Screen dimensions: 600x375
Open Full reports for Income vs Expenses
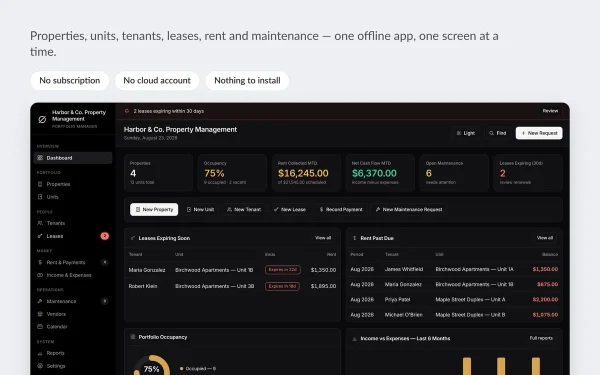pyautogui.click(x=541, y=338)
